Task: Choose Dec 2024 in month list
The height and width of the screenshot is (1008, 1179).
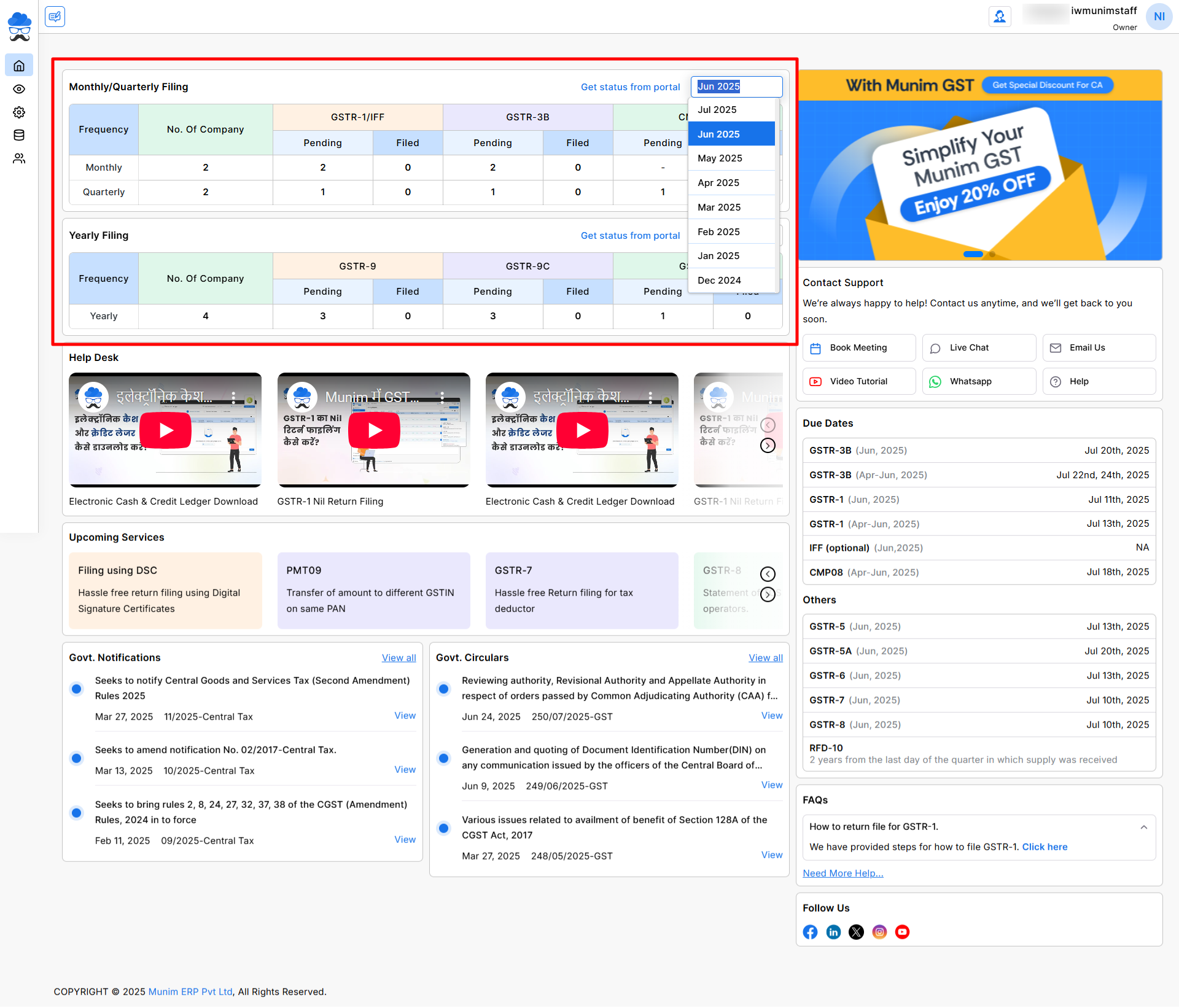Action: click(731, 280)
